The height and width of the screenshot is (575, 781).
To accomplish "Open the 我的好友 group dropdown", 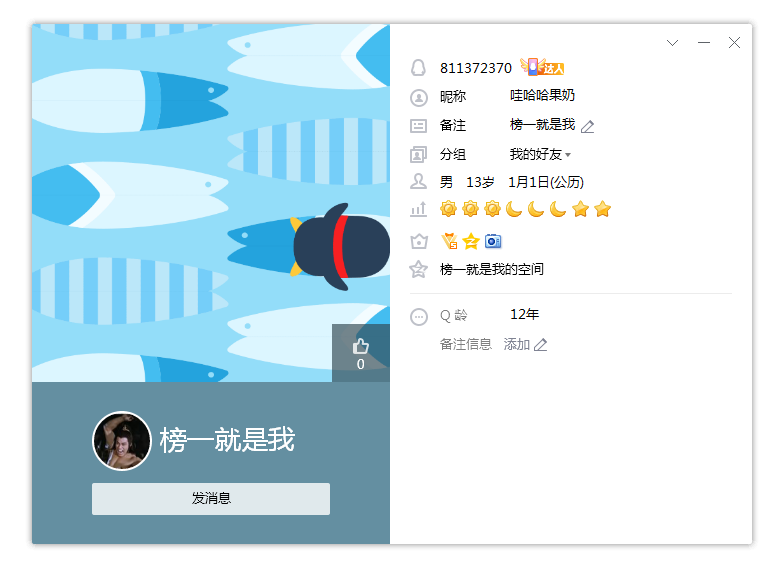I will (x=540, y=154).
